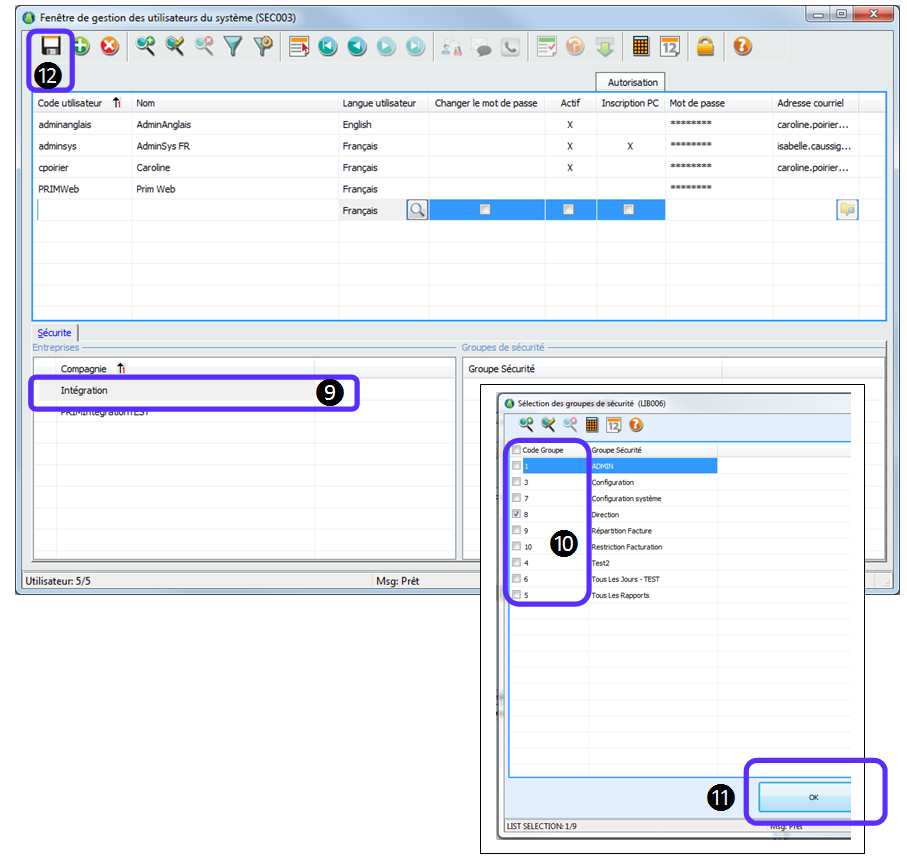Check the Direction group checkbox (code 8)

pos(516,514)
